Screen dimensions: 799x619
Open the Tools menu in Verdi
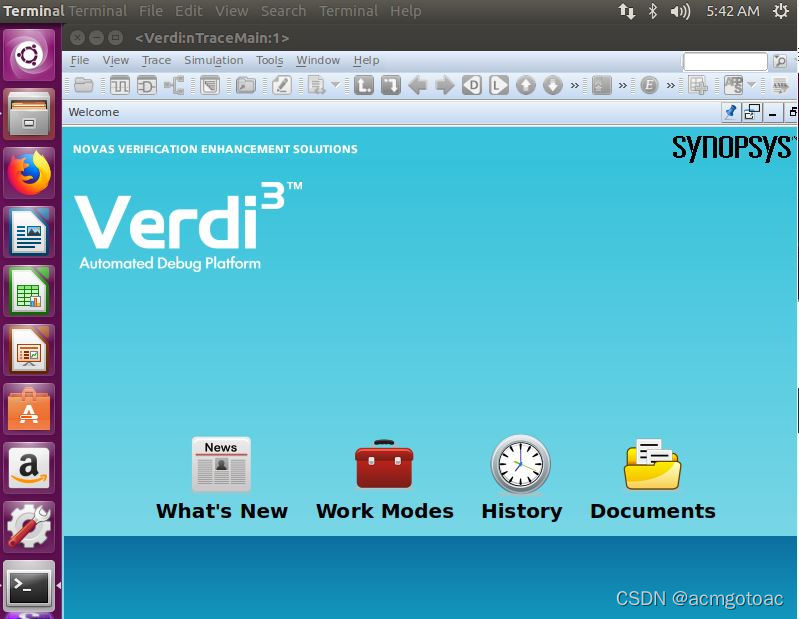click(x=270, y=60)
